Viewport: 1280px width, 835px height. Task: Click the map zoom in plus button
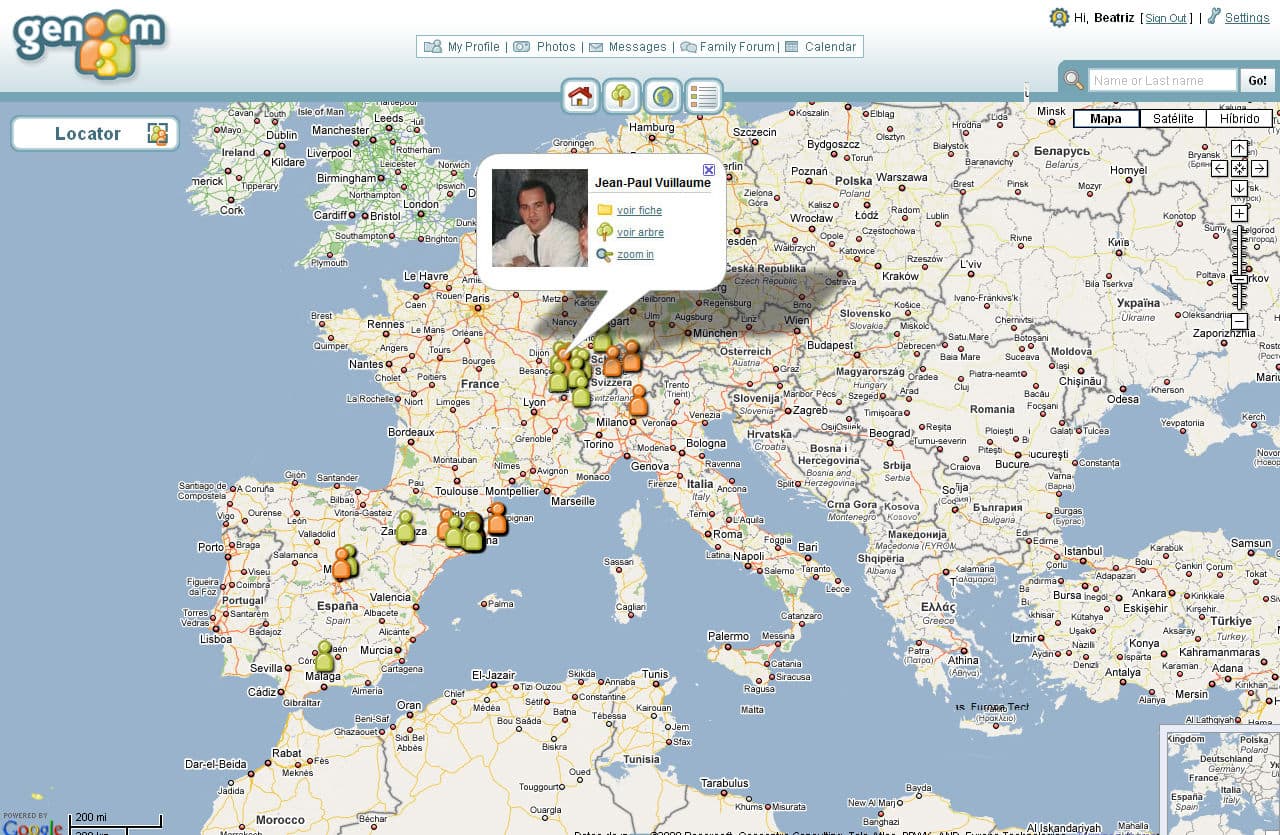tap(1239, 213)
